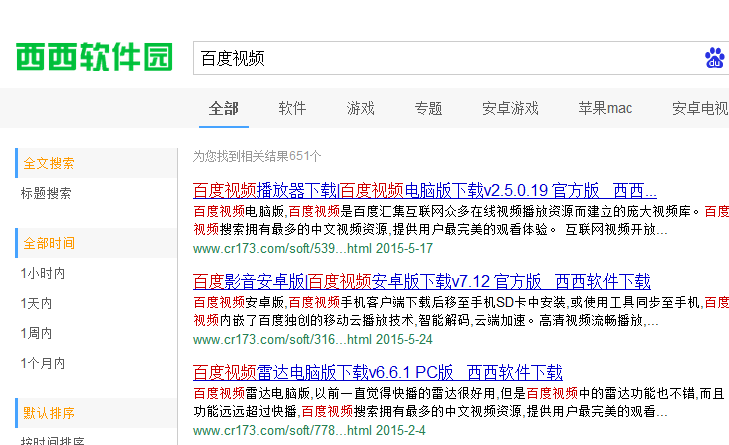Viewport: 729px width, 445px height.
Task: Click the Baidu paw icon in search box
Action: [715, 58]
